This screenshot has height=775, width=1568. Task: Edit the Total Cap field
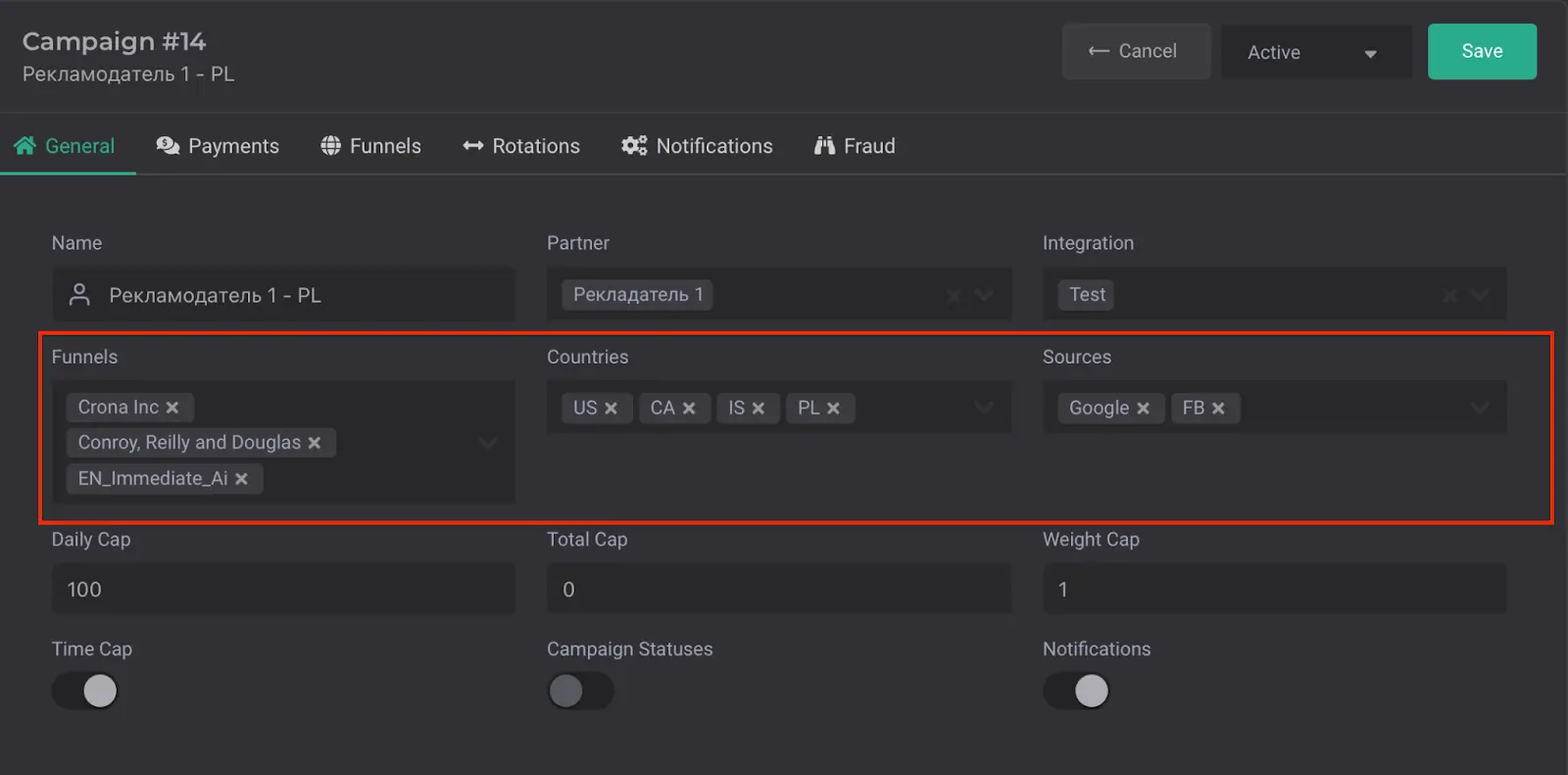[x=779, y=590]
